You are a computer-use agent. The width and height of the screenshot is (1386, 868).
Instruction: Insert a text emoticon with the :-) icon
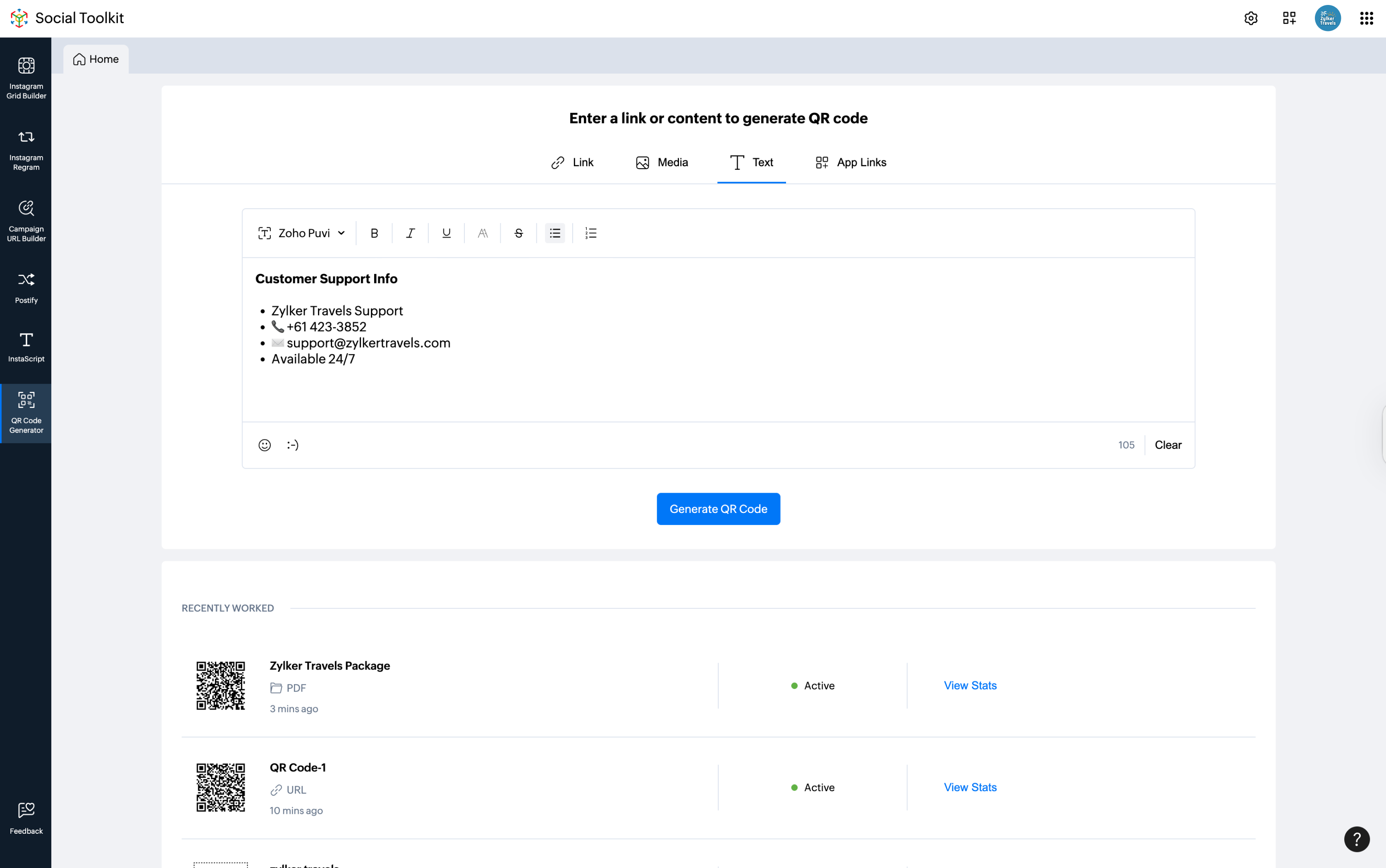(292, 445)
